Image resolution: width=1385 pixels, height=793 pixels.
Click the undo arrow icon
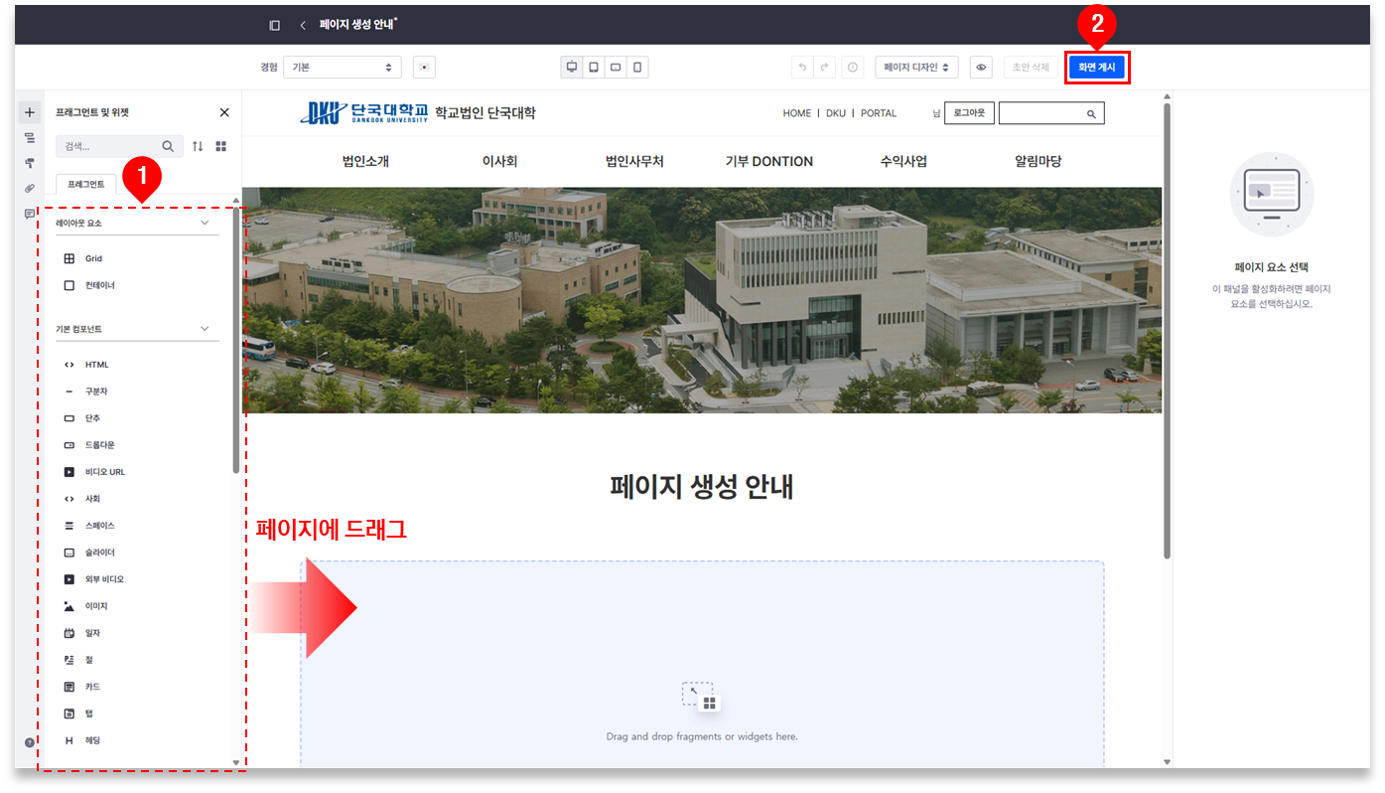pos(801,67)
